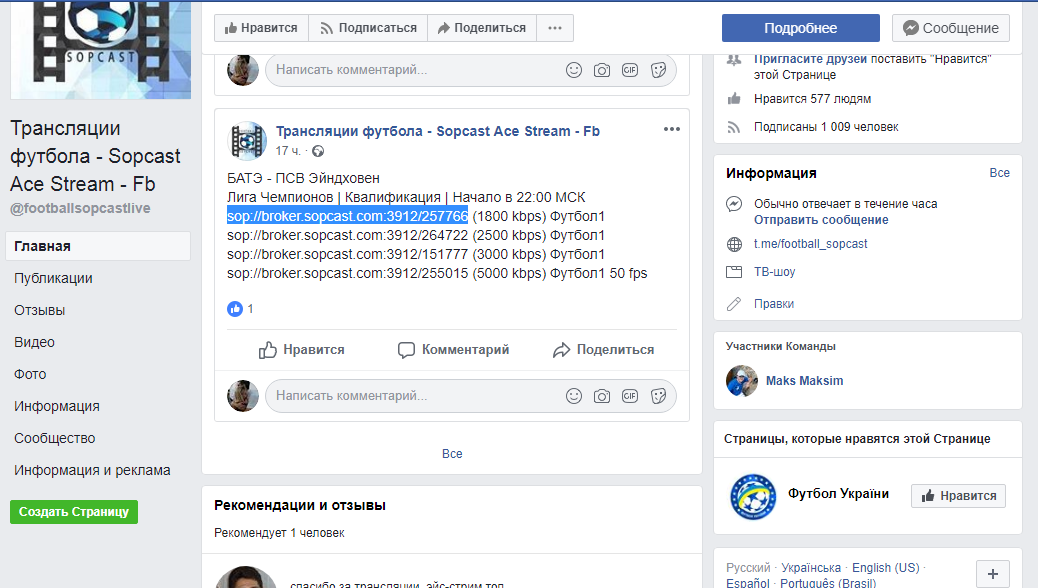
Task: Click the highlighted sopcast link 257766
Action: click(348, 216)
